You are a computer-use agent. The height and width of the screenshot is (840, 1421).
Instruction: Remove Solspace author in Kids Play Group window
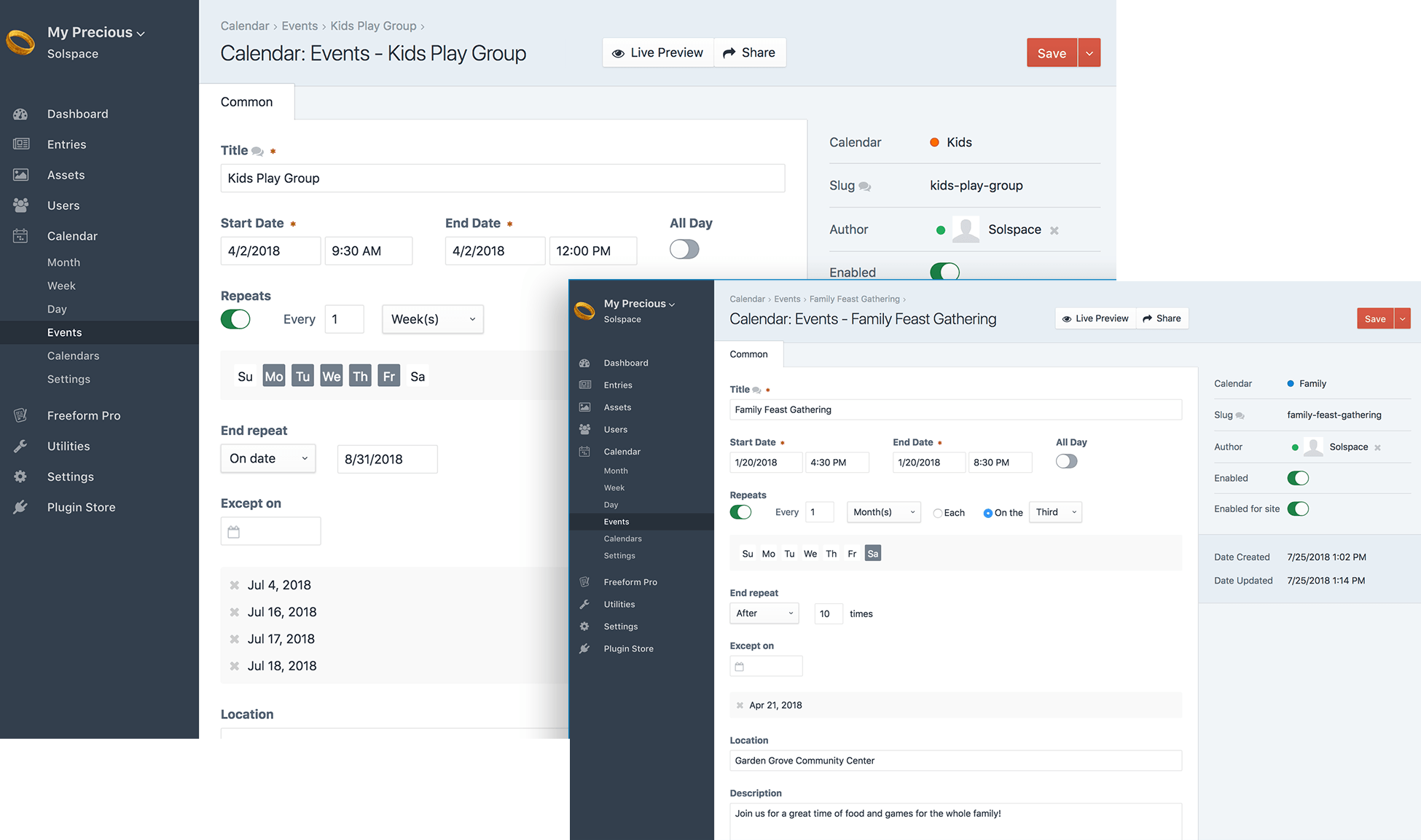(x=1054, y=230)
